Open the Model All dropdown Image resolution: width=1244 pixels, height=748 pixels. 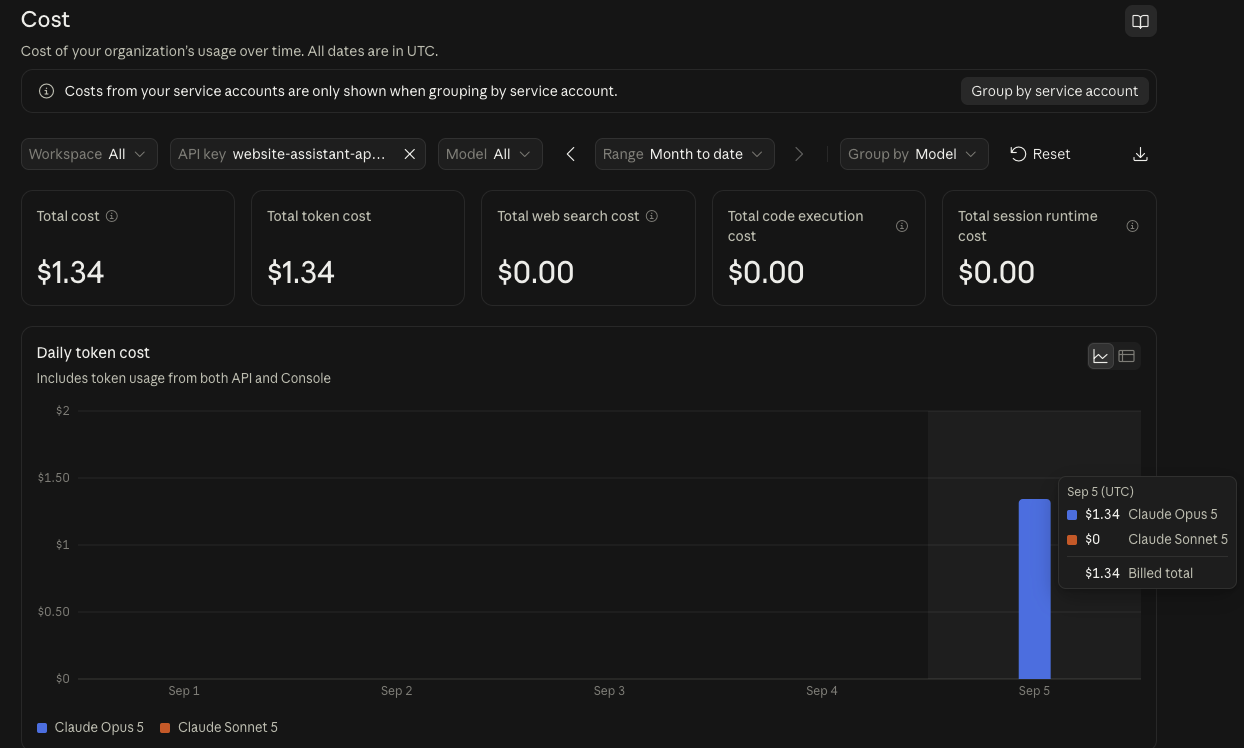pos(490,154)
